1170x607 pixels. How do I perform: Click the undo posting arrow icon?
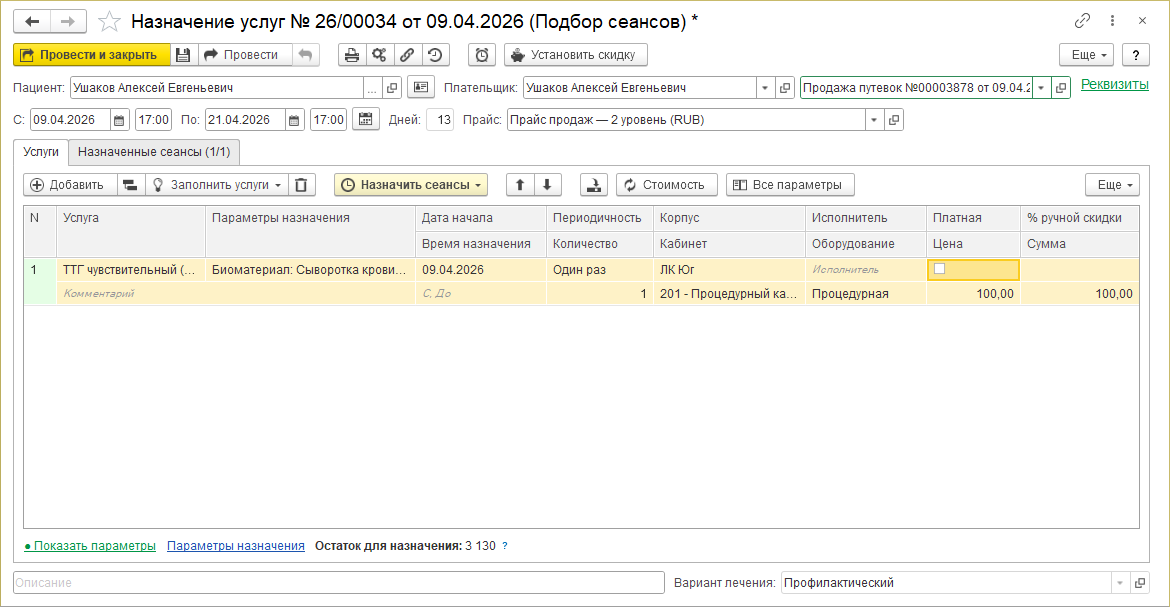[x=305, y=55]
